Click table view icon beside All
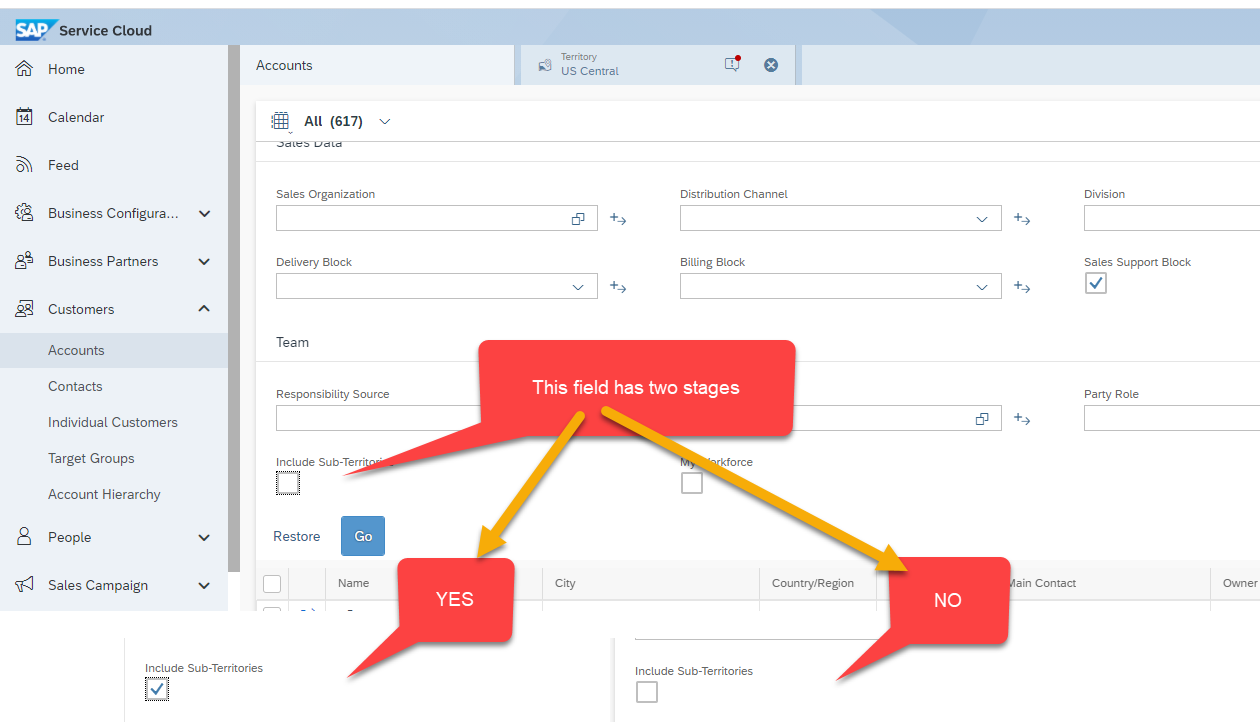This screenshot has height=722, width=1260. click(x=281, y=121)
